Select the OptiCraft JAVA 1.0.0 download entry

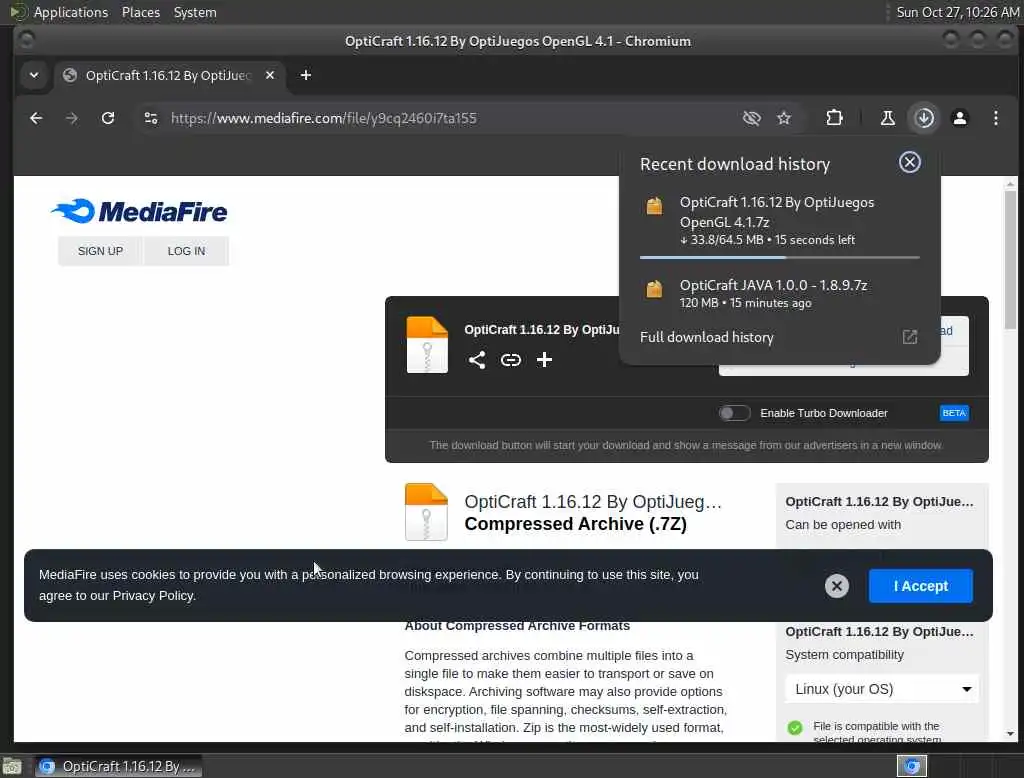pyautogui.click(x=779, y=293)
